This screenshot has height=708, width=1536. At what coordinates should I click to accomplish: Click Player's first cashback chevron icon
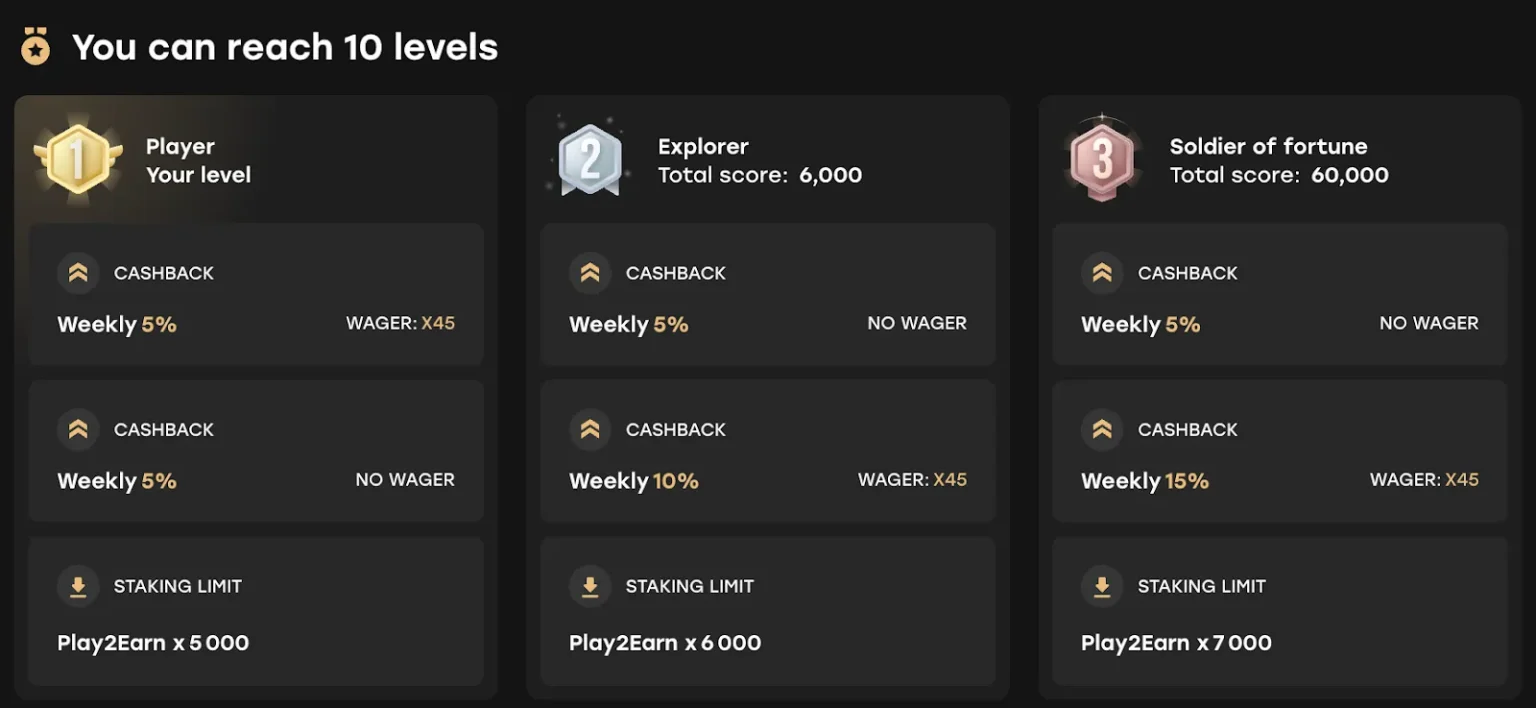(x=78, y=273)
